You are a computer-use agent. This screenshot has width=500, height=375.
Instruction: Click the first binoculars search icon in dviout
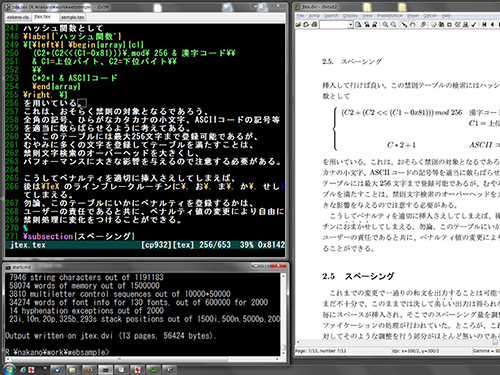(x=367, y=24)
